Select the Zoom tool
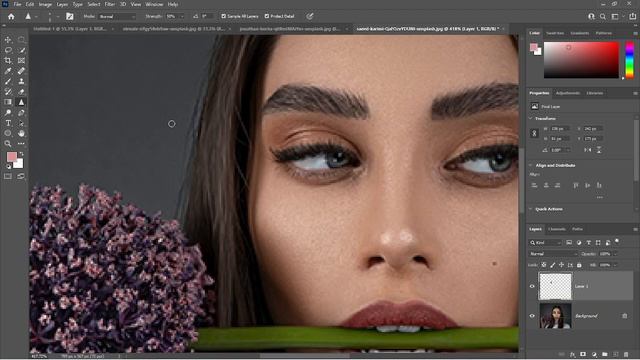This screenshot has width=640, height=360. 8,144
